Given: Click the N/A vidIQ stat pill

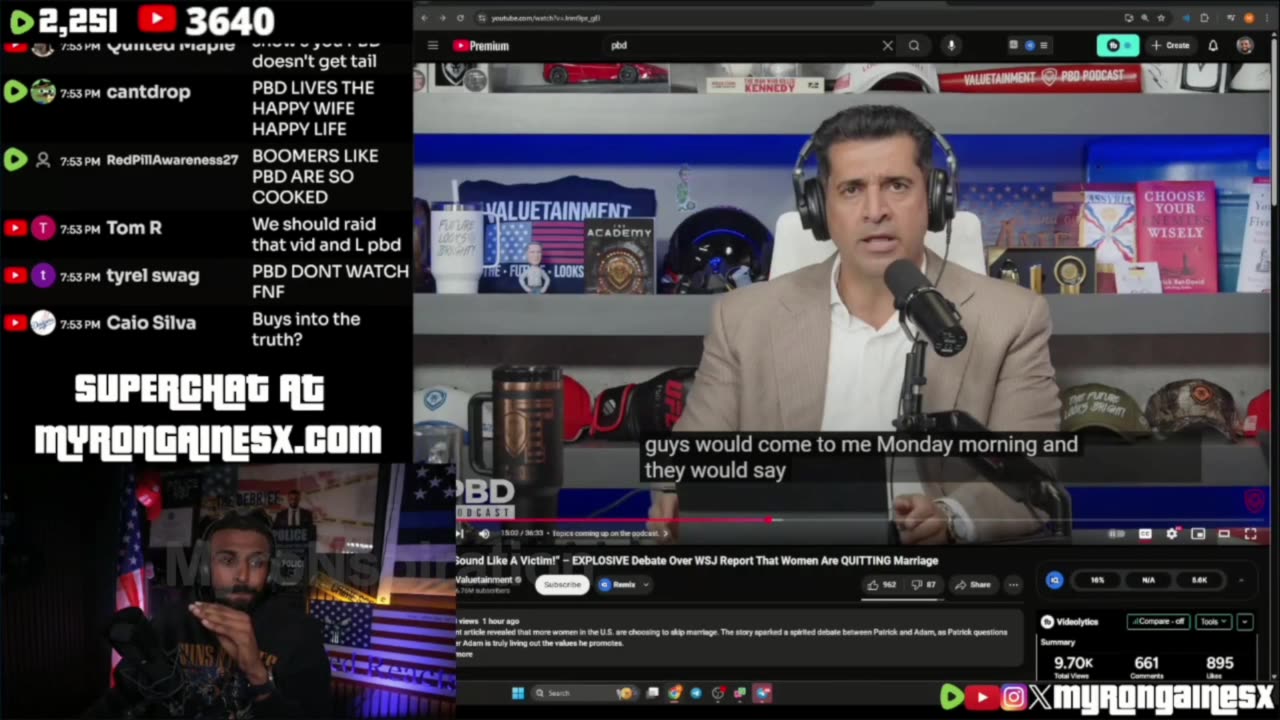Looking at the screenshot, I should pos(1148,580).
